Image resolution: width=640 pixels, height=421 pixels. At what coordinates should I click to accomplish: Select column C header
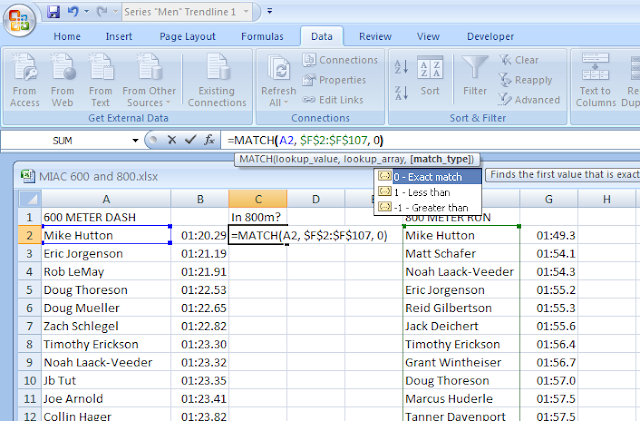(x=258, y=199)
